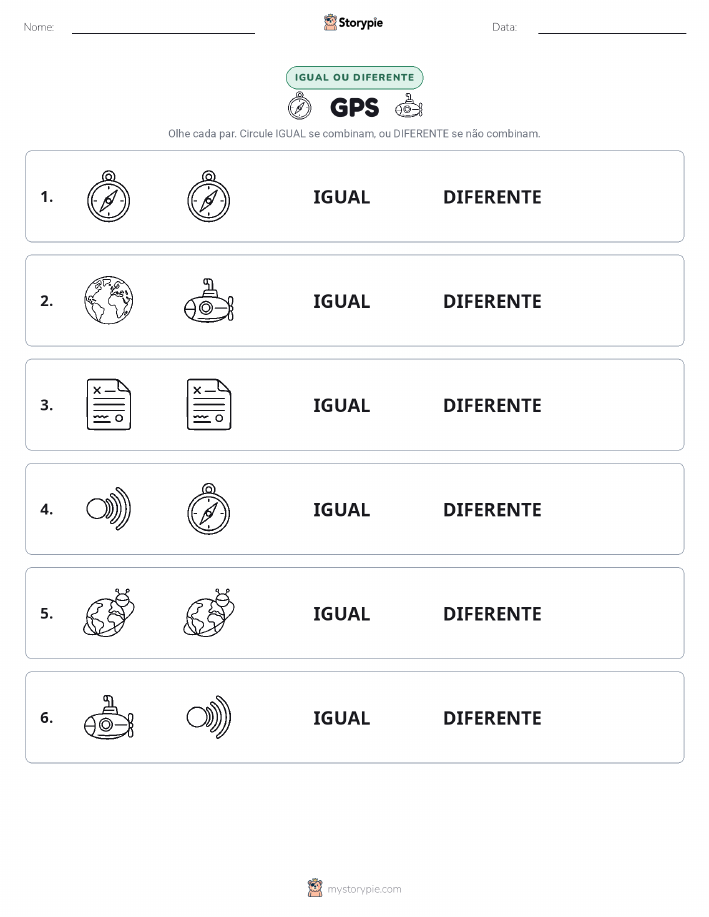Click the Storypie logo at top

click(x=353, y=23)
